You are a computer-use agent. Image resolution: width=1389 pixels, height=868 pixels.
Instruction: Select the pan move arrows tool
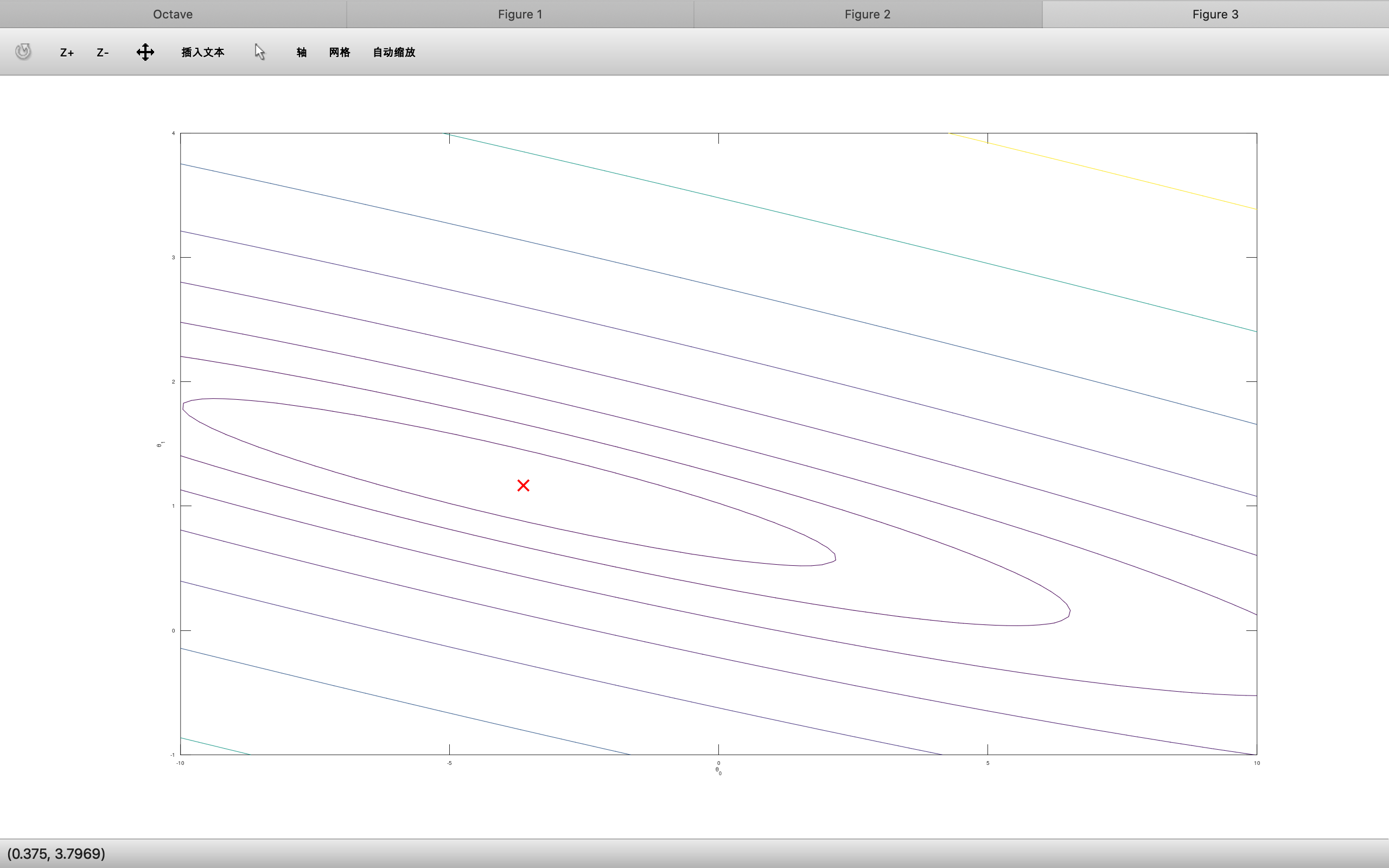pos(145,52)
